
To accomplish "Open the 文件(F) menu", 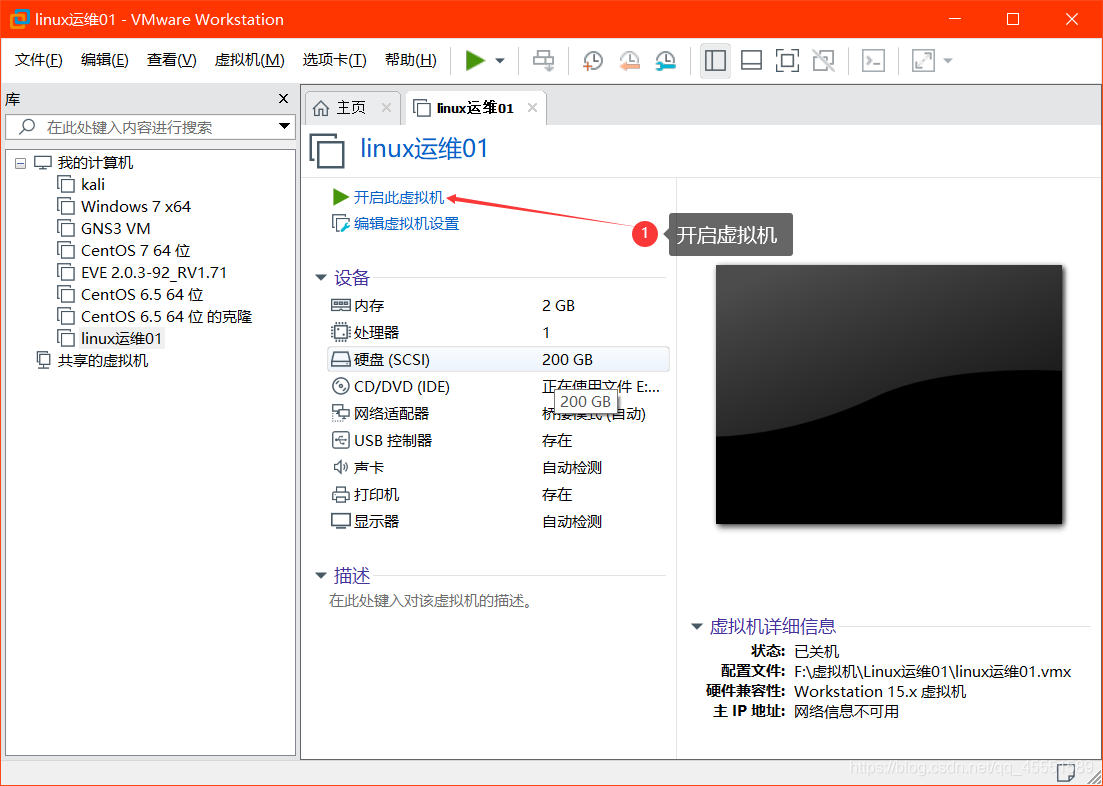I will tap(39, 61).
